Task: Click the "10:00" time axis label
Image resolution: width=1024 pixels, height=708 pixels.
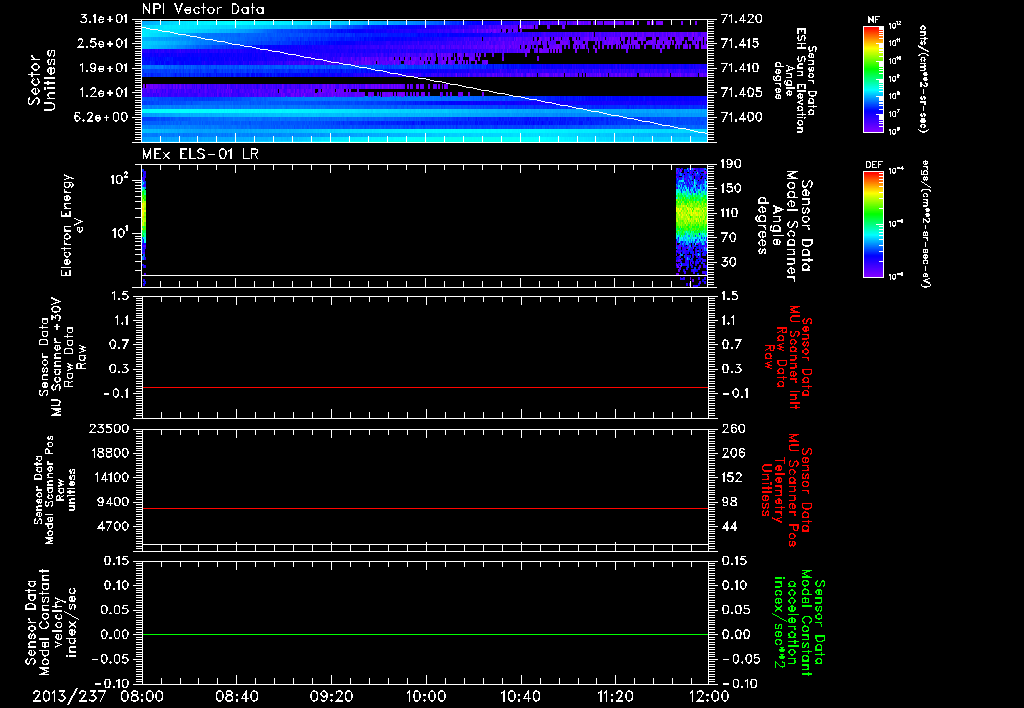Action: (426, 696)
